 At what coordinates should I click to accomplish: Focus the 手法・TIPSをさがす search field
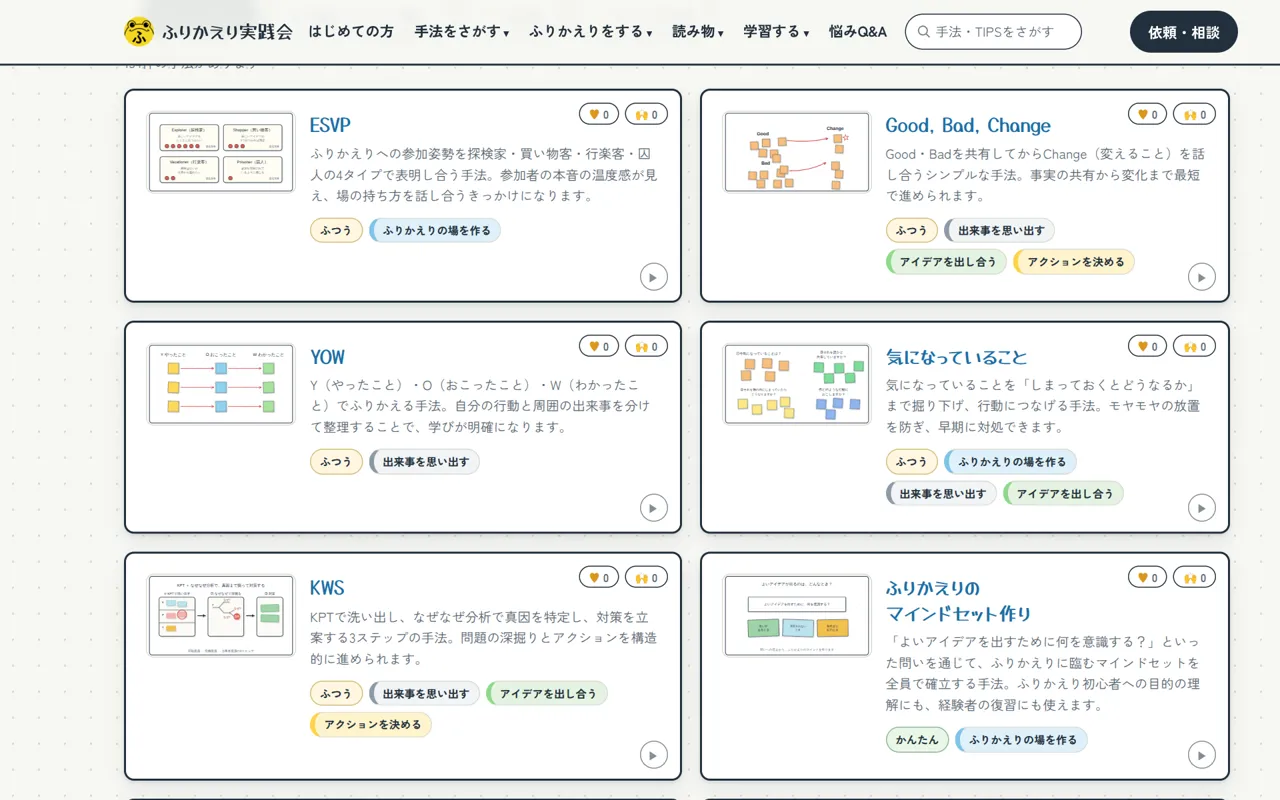(993, 32)
